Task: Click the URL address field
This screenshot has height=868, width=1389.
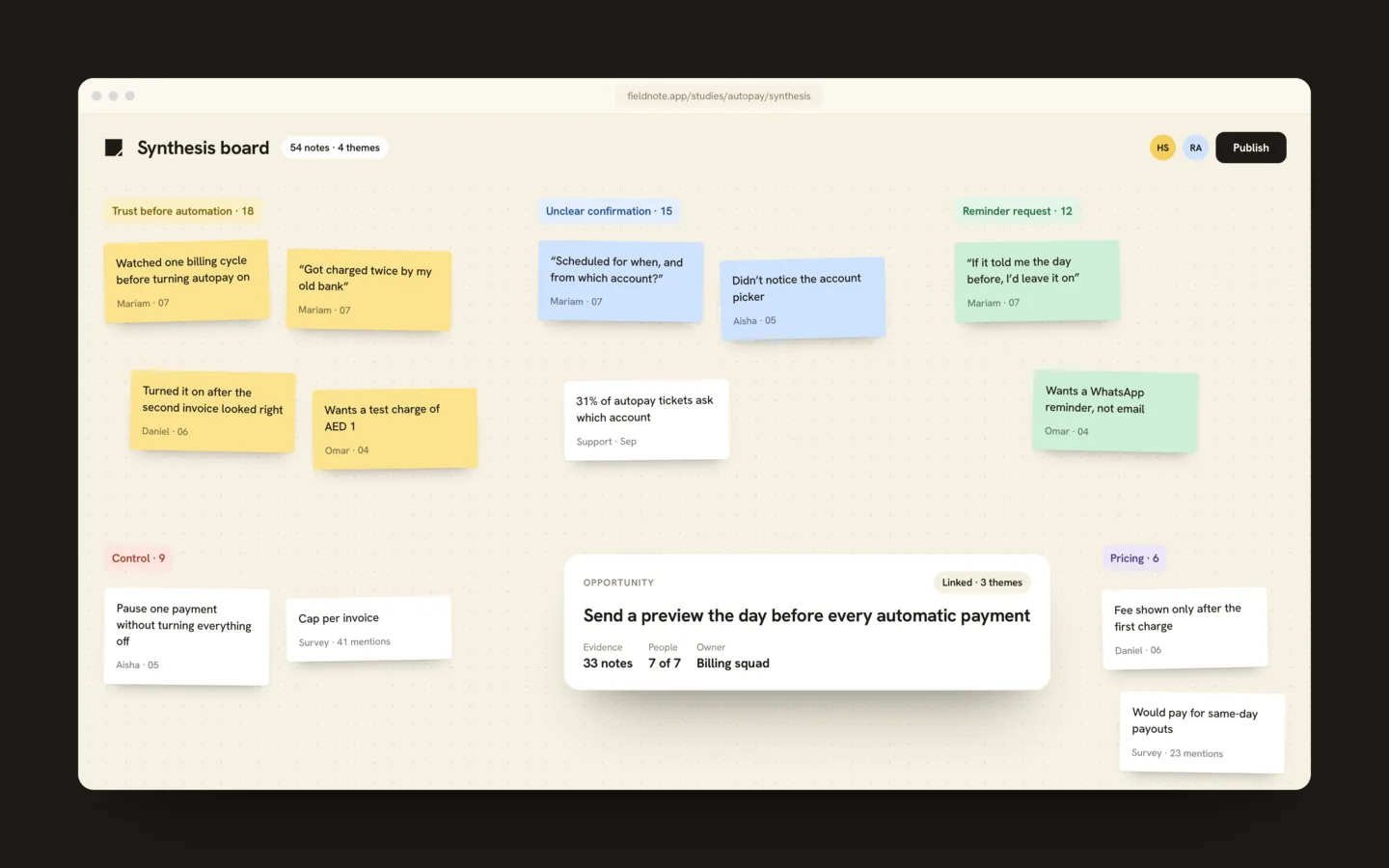Action: 719,96
